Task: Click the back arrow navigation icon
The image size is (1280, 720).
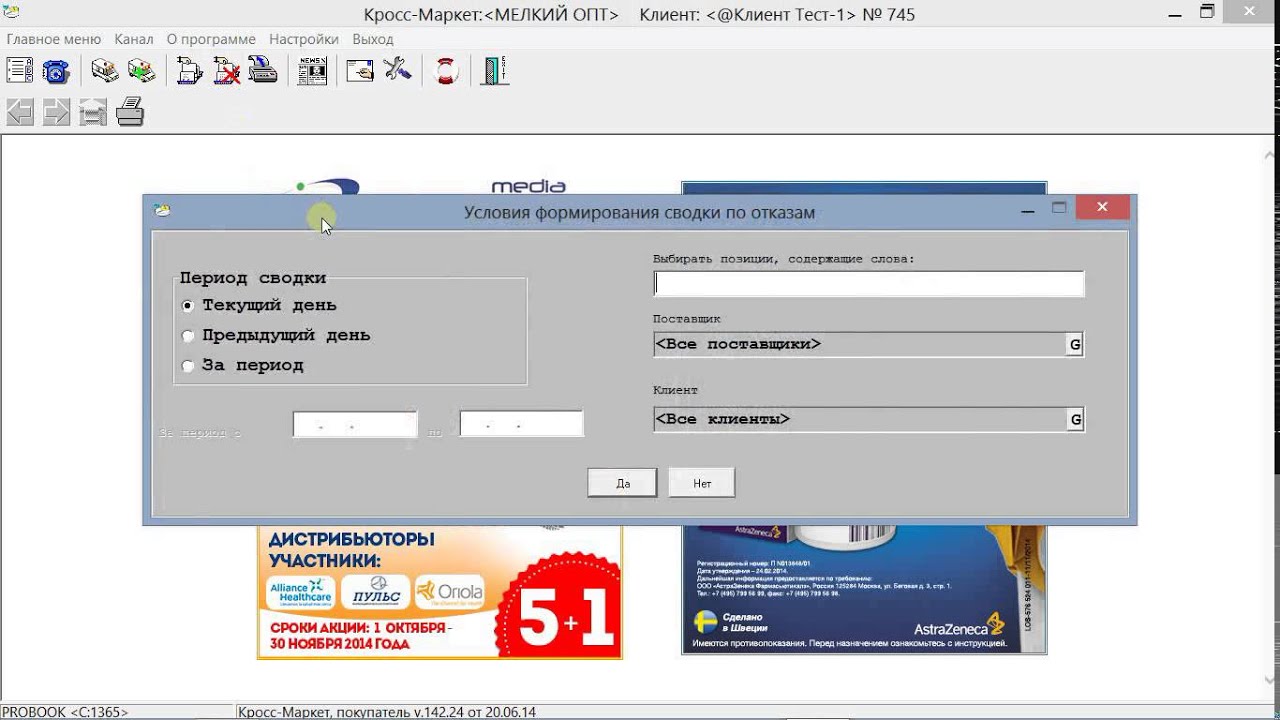Action: tap(20, 112)
